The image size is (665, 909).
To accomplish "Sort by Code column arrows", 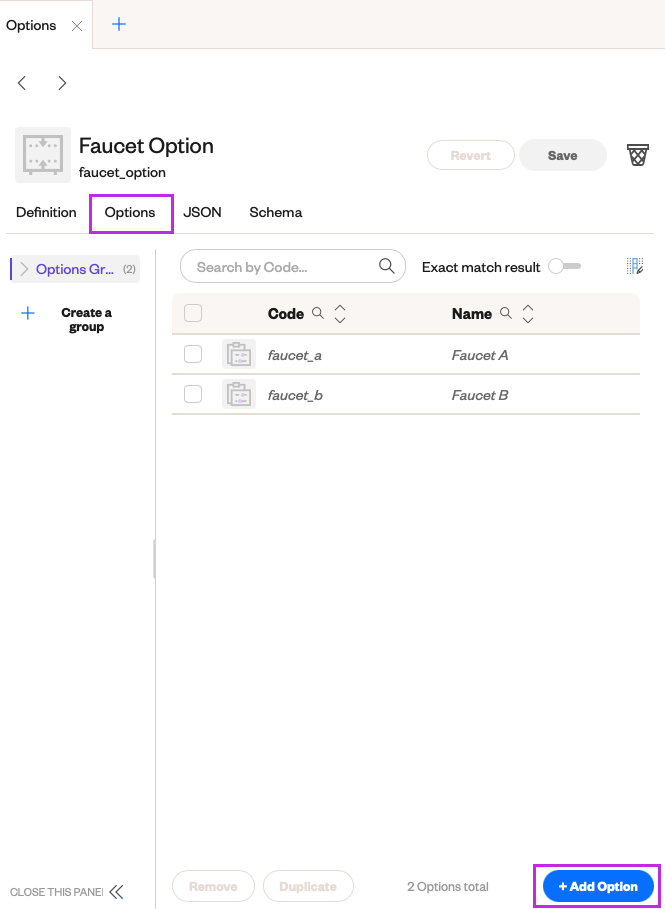I will coord(340,314).
